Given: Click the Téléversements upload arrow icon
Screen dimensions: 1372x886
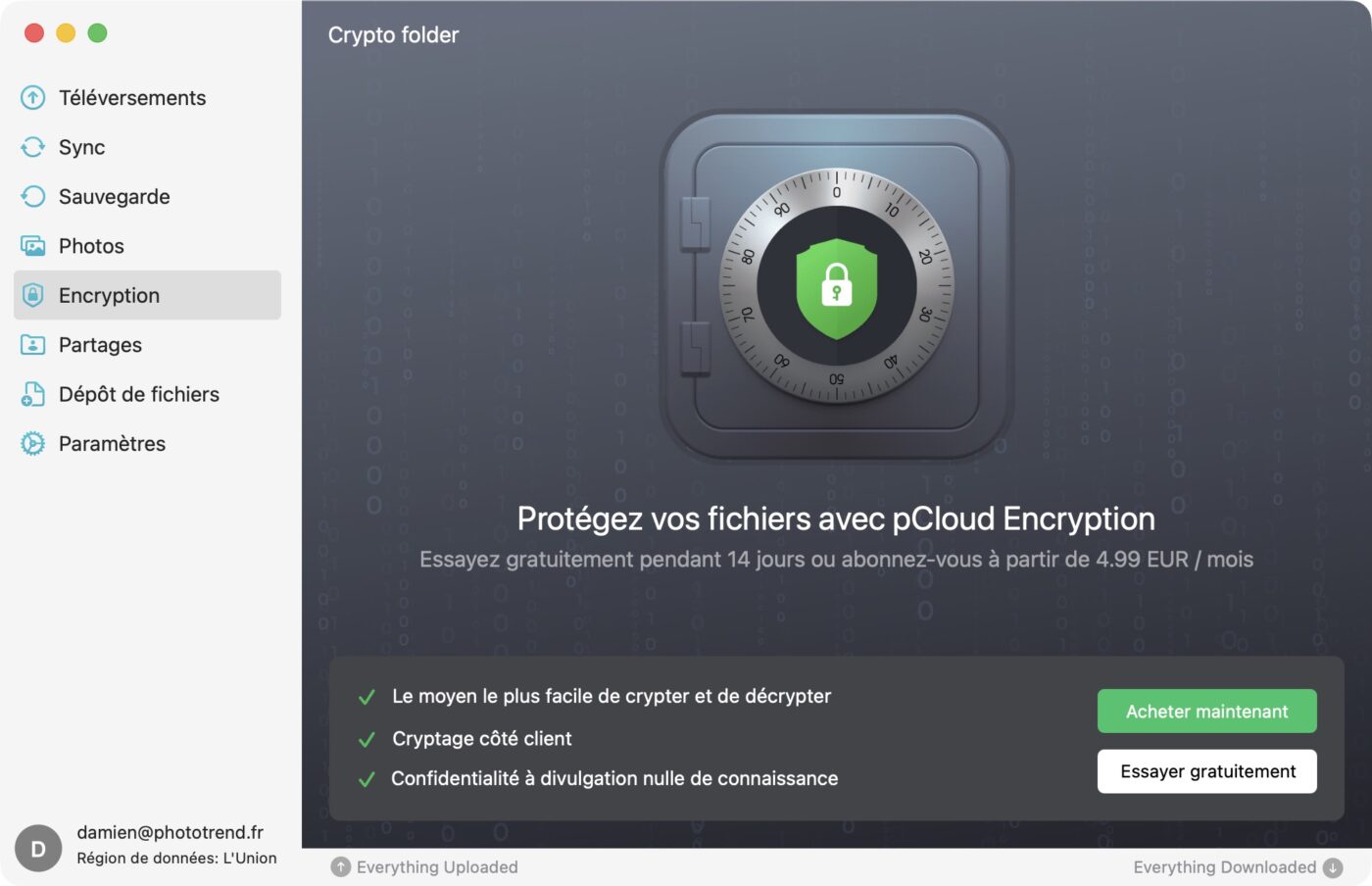Looking at the screenshot, I should (33, 98).
